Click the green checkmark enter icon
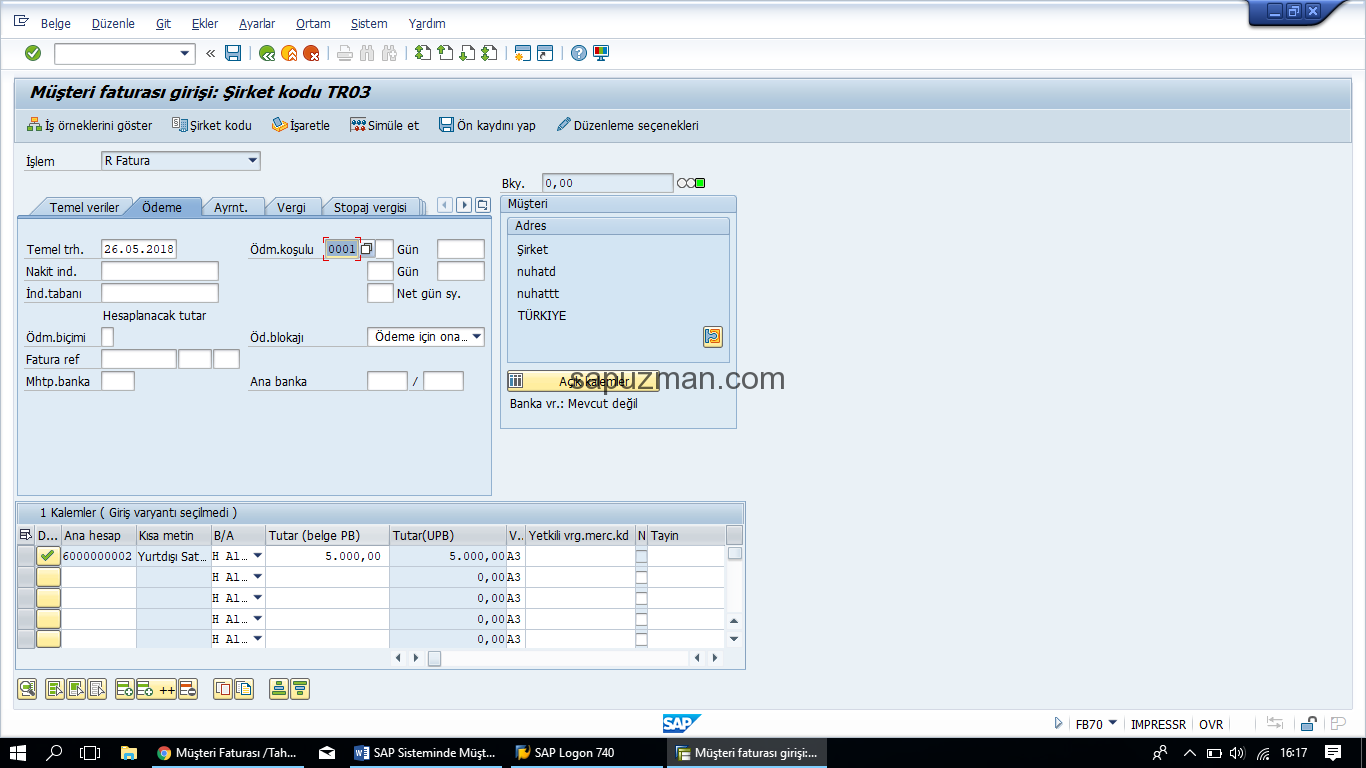Image resolution: width=1366 pixels, height=768 pixels. pos(33,53)
